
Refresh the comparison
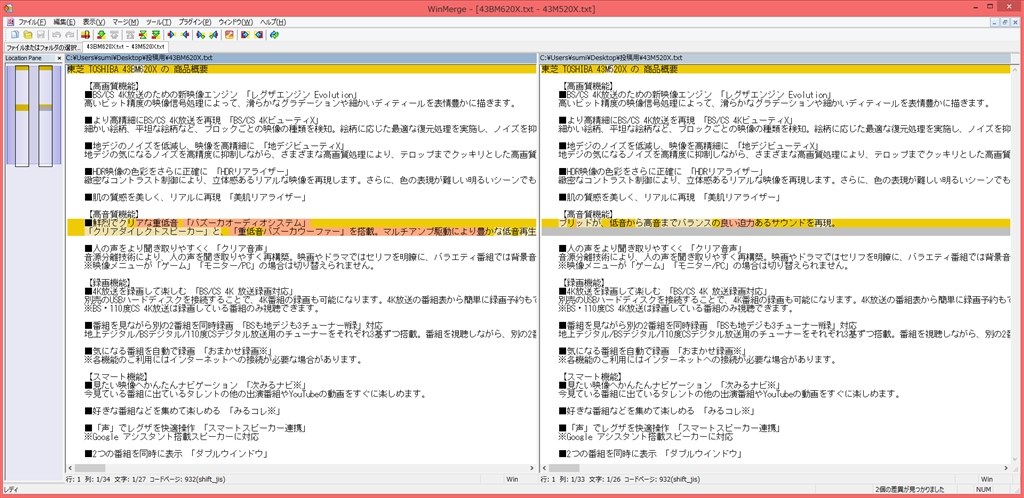click(x=274, y=35)
